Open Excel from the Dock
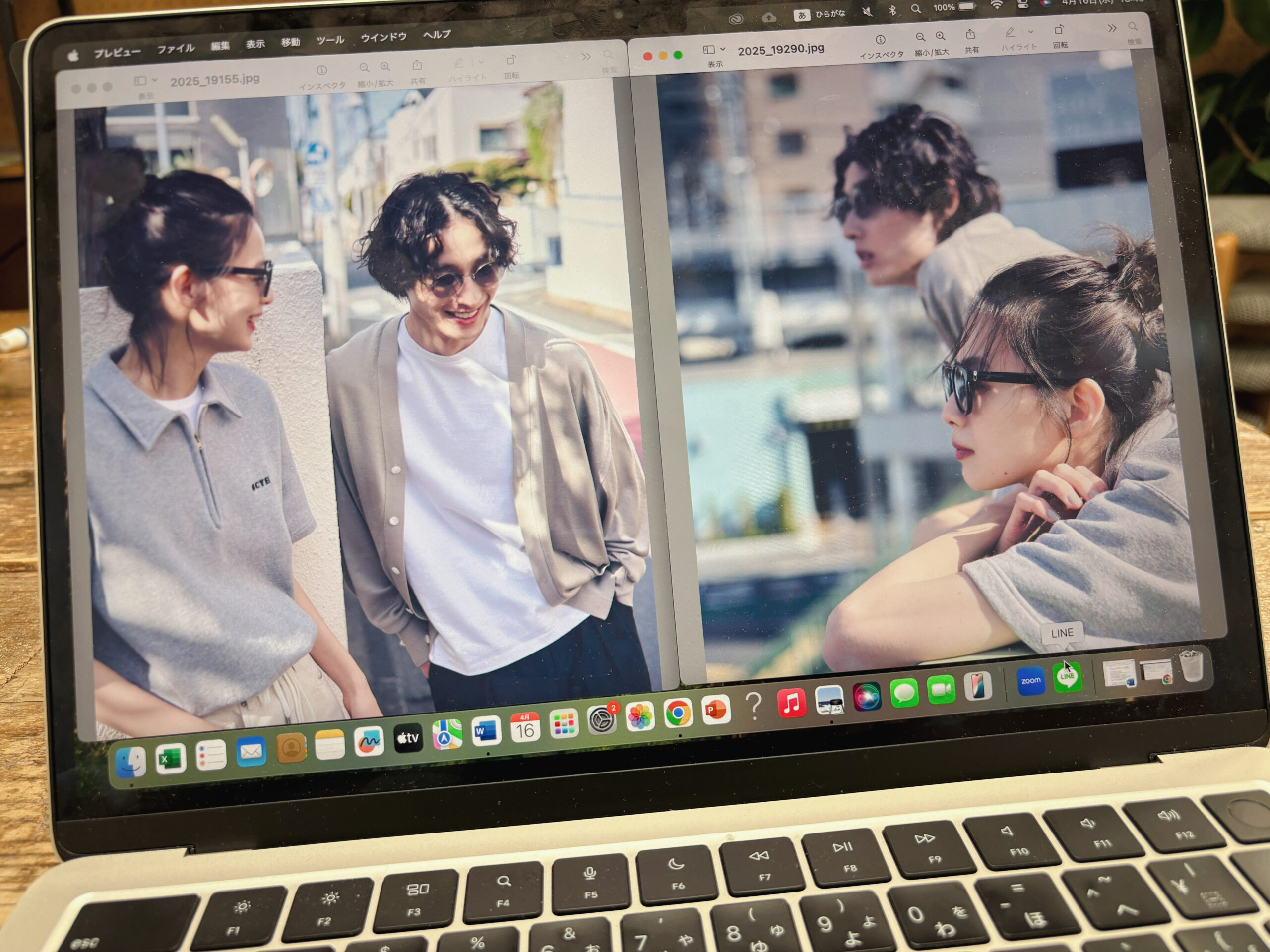This screenshot has width=1270, height=952. (171, 759)
